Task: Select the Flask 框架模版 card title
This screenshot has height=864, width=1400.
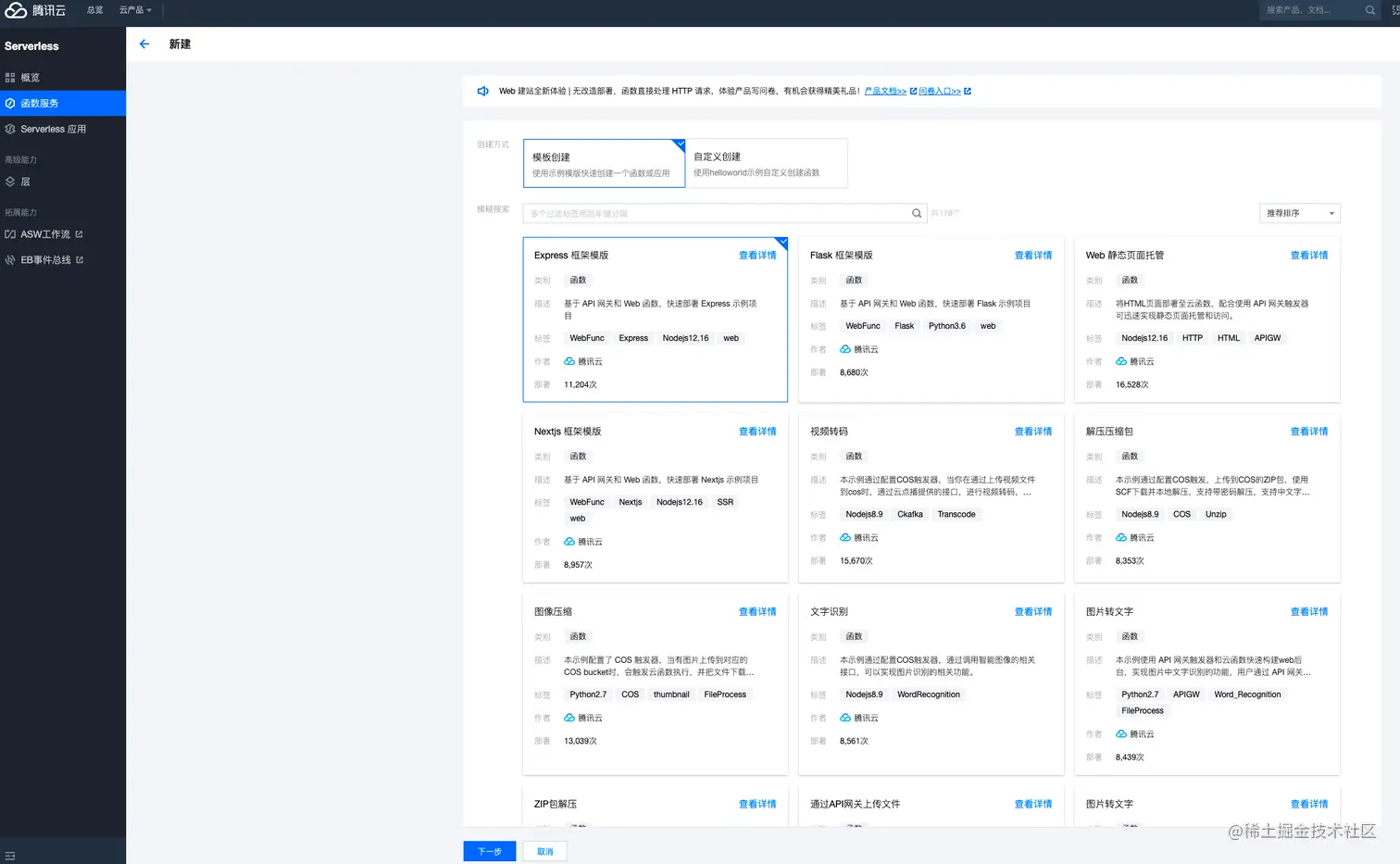Action: coord(841,256)
